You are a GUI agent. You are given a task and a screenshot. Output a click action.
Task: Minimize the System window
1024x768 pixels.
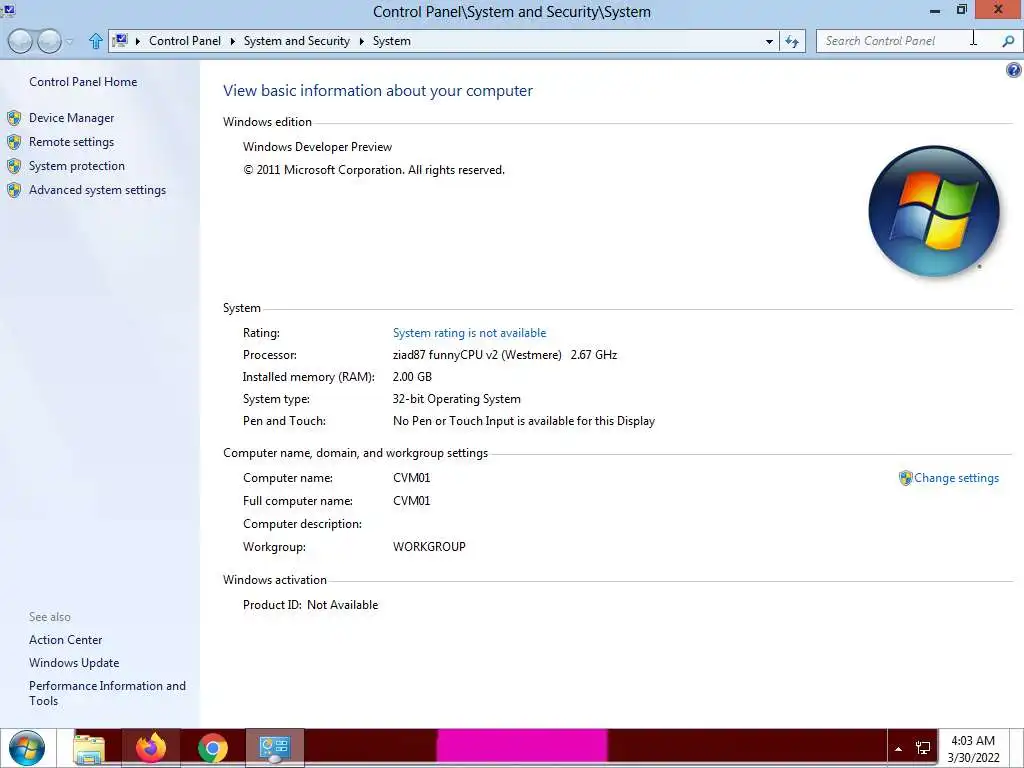tap(935, 10)
